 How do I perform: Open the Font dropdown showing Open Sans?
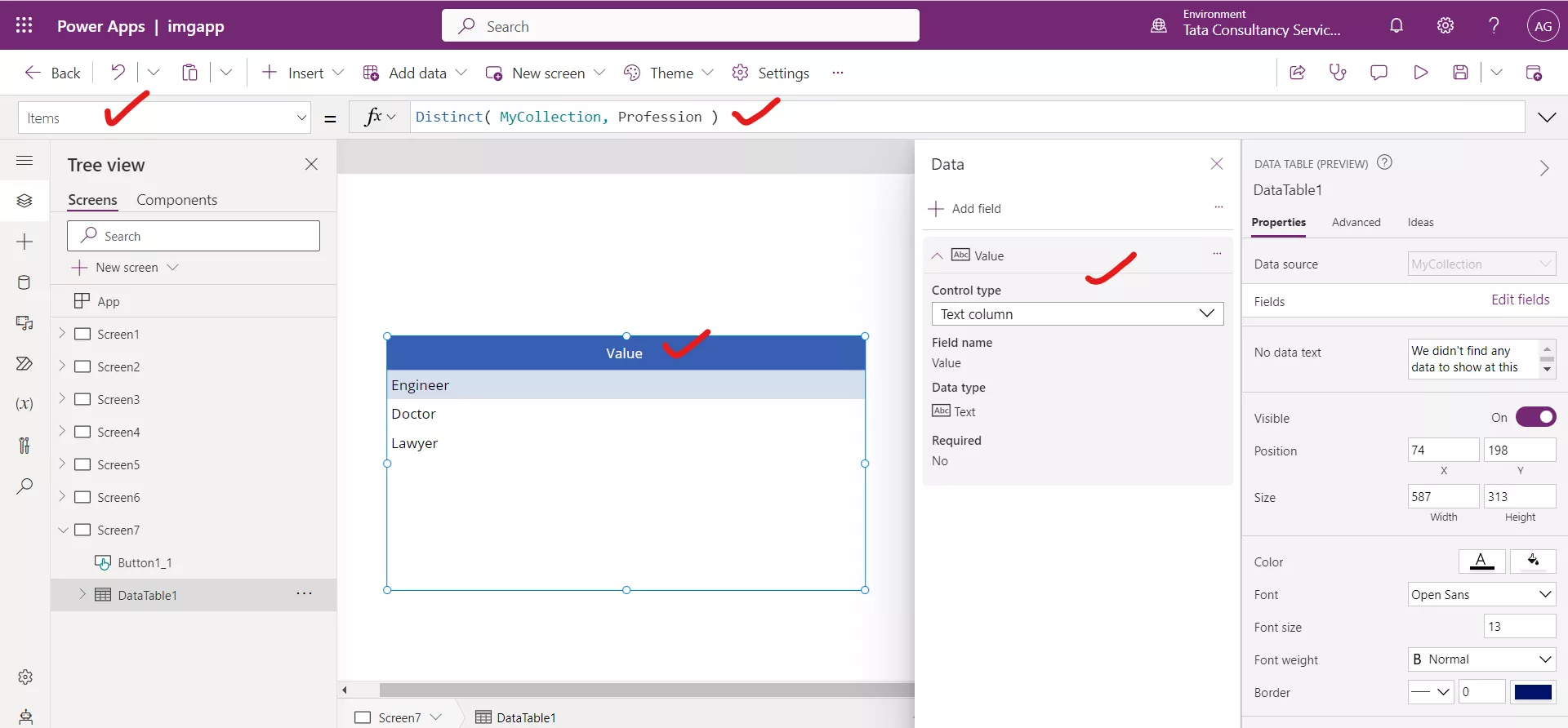[1481, 594]
